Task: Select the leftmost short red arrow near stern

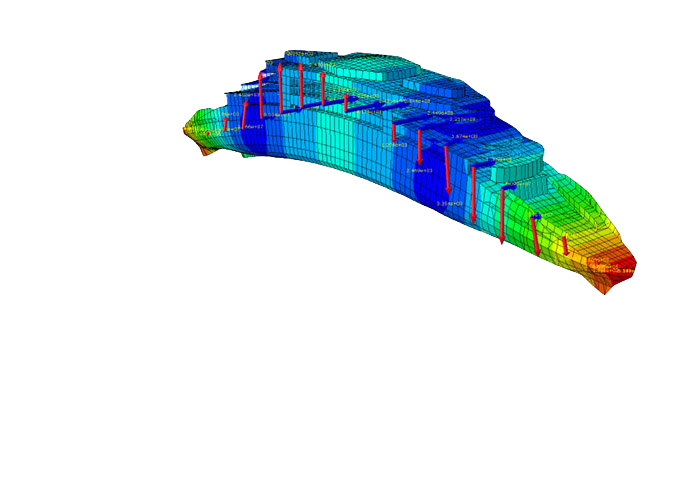Action: pos(226,125)
